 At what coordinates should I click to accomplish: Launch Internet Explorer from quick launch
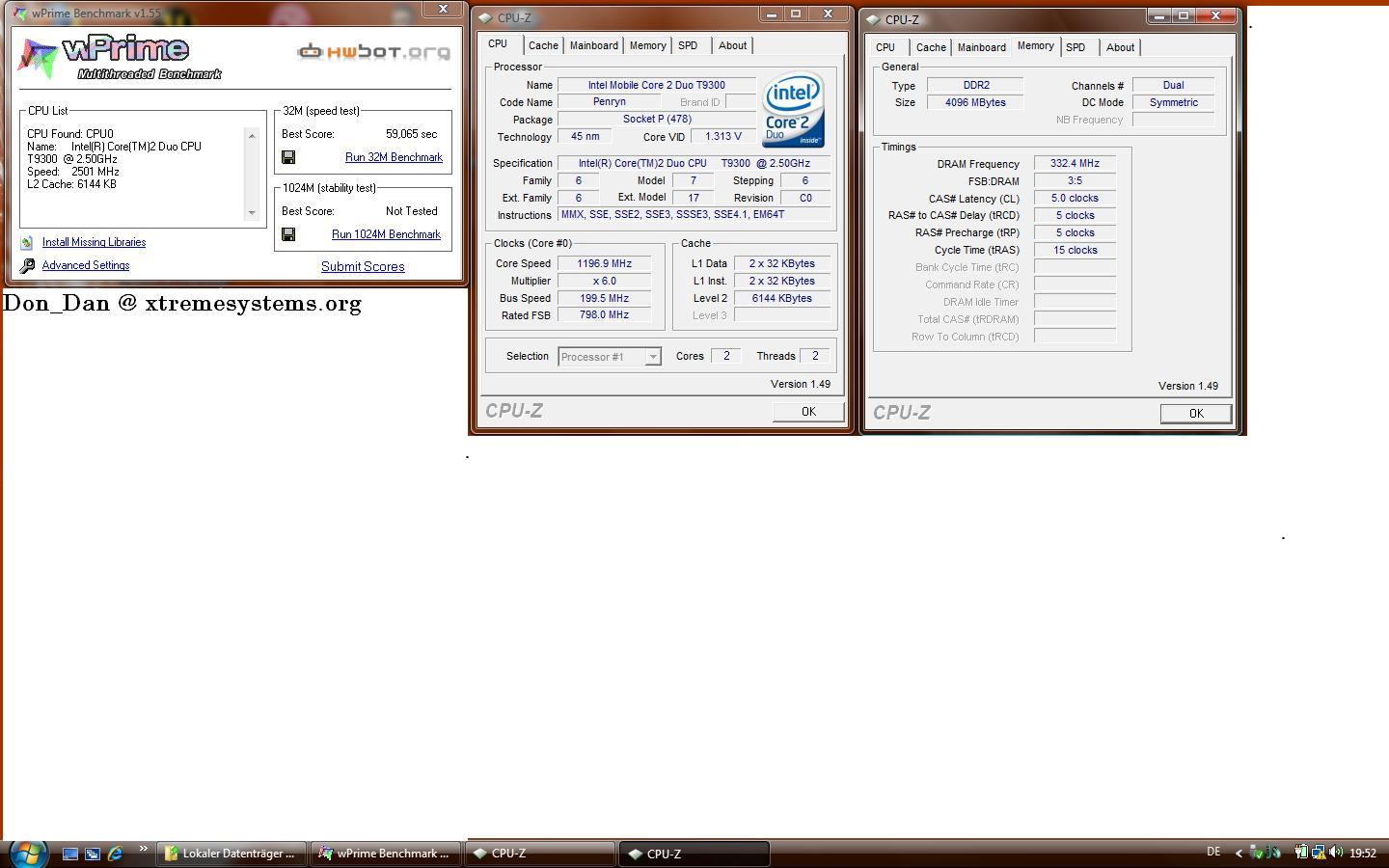[115, 854]
